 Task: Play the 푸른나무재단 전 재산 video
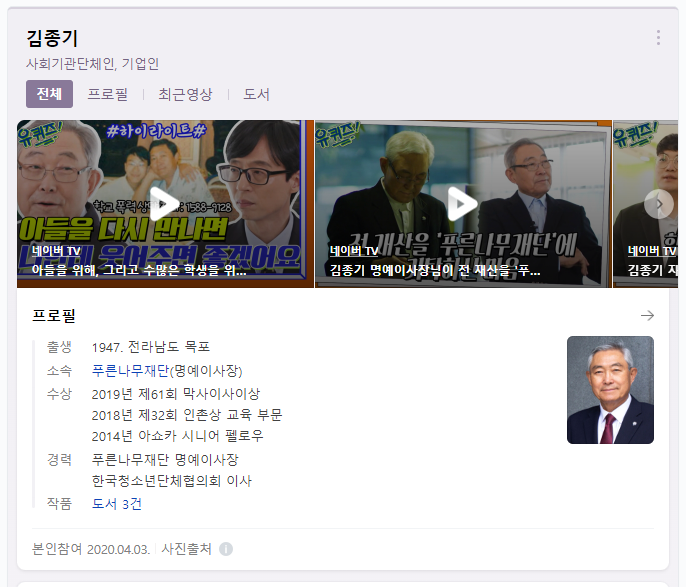[463, 204]
